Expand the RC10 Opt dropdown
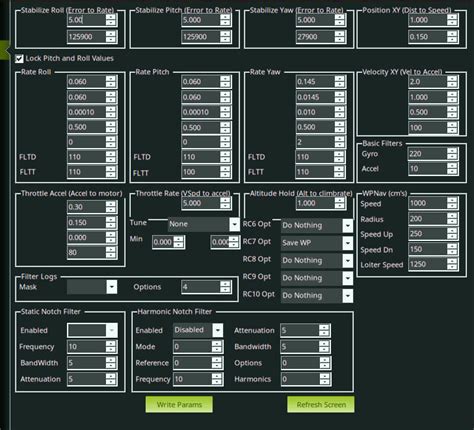Screen dimensions: 474x430 coord(317,295)
